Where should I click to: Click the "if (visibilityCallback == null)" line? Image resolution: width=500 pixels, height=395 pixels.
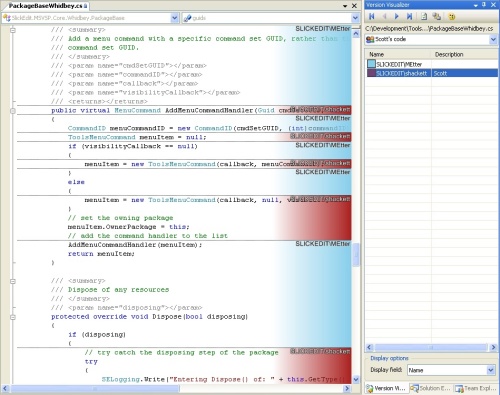click(133, 146)
